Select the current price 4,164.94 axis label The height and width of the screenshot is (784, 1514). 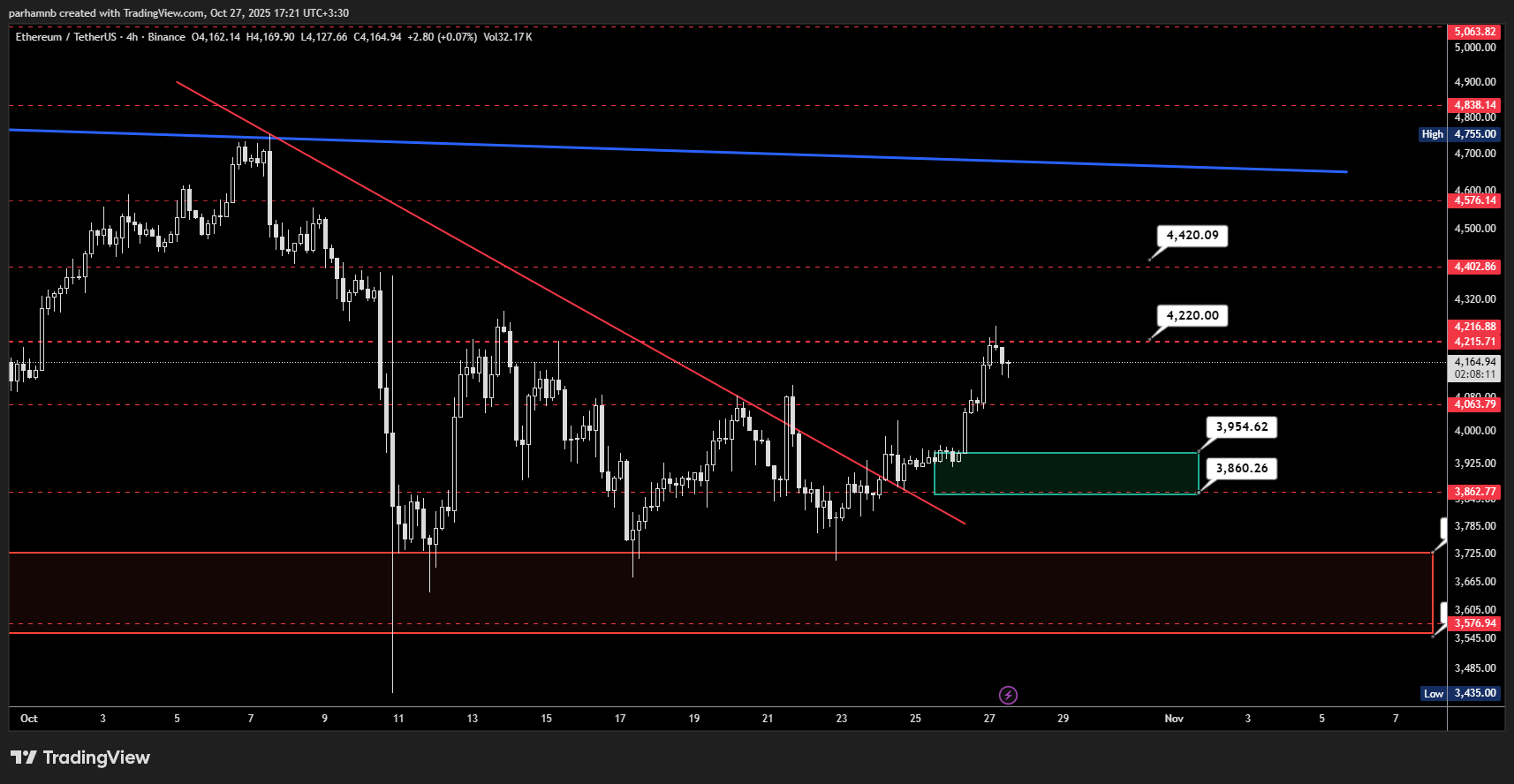[x=1475, y=362]
